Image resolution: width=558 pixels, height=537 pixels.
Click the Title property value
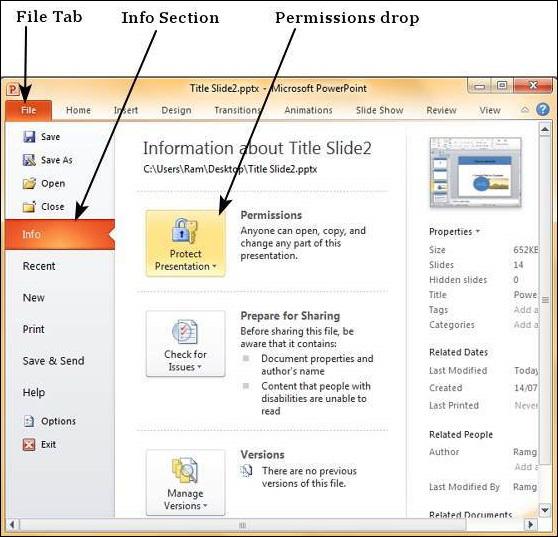click(x=526, y=295)
